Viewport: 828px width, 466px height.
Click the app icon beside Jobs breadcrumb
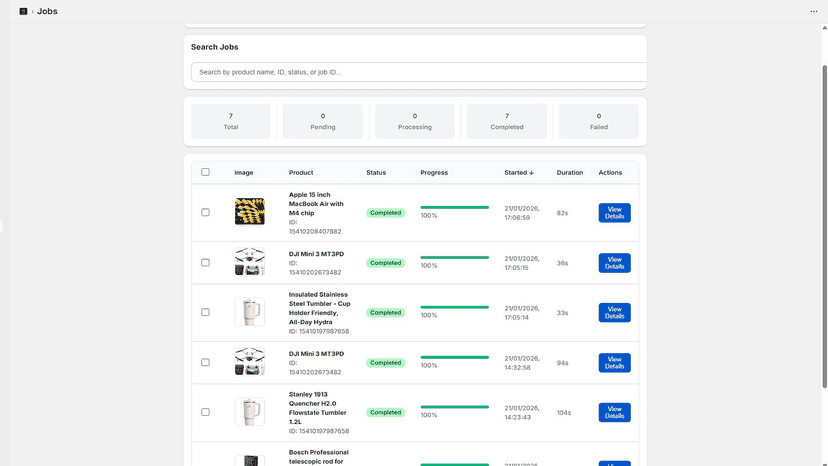pos(23,11)
